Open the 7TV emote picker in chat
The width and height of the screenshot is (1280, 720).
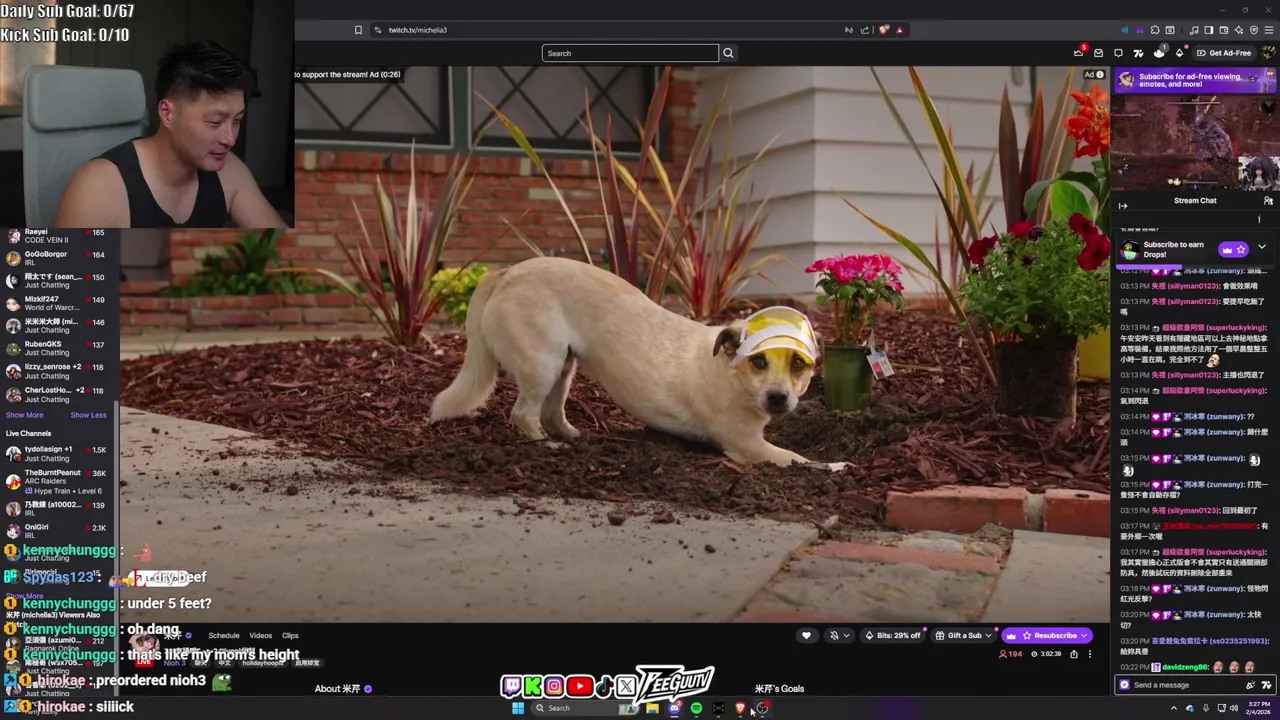1267,685
